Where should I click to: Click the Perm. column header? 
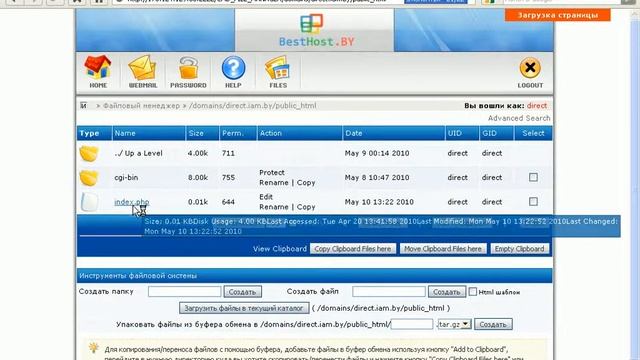pos(233,133)
